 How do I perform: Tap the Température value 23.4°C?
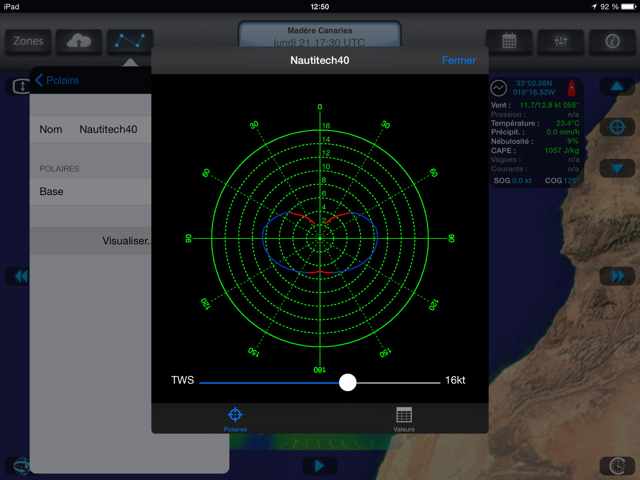click(567, 123)
